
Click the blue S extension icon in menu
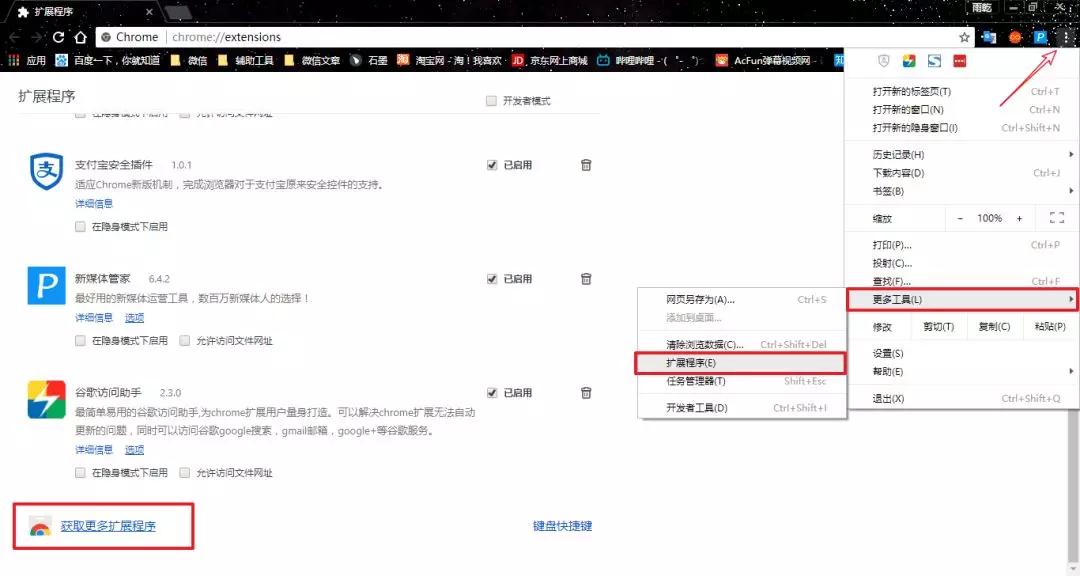pos(934,61)
